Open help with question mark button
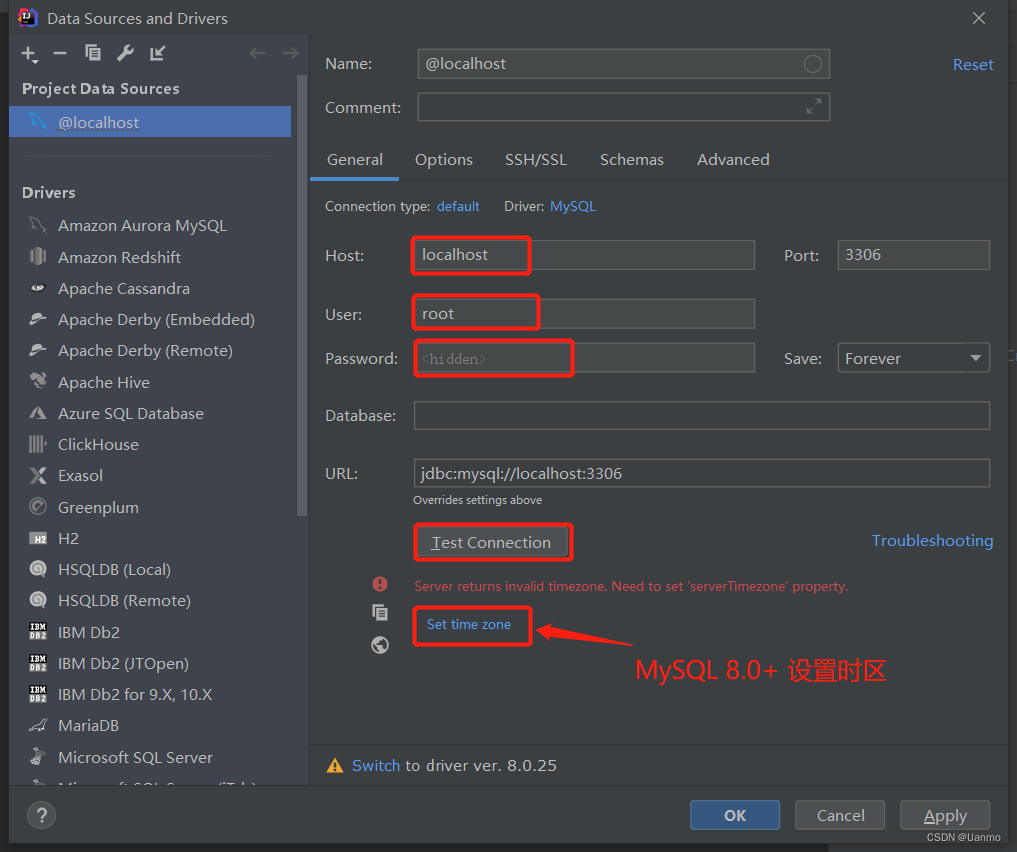Image resolution: width=1017 pixels, height=852 pixels. tap(42, 815)
